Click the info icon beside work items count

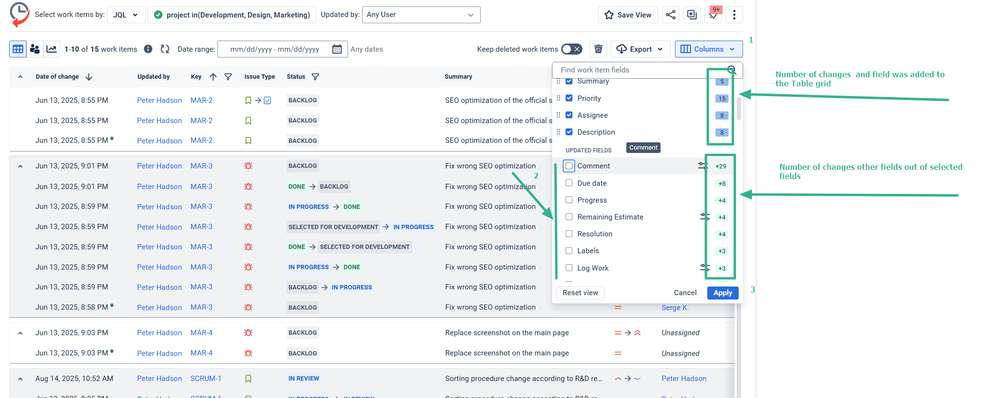coord(148,49)
